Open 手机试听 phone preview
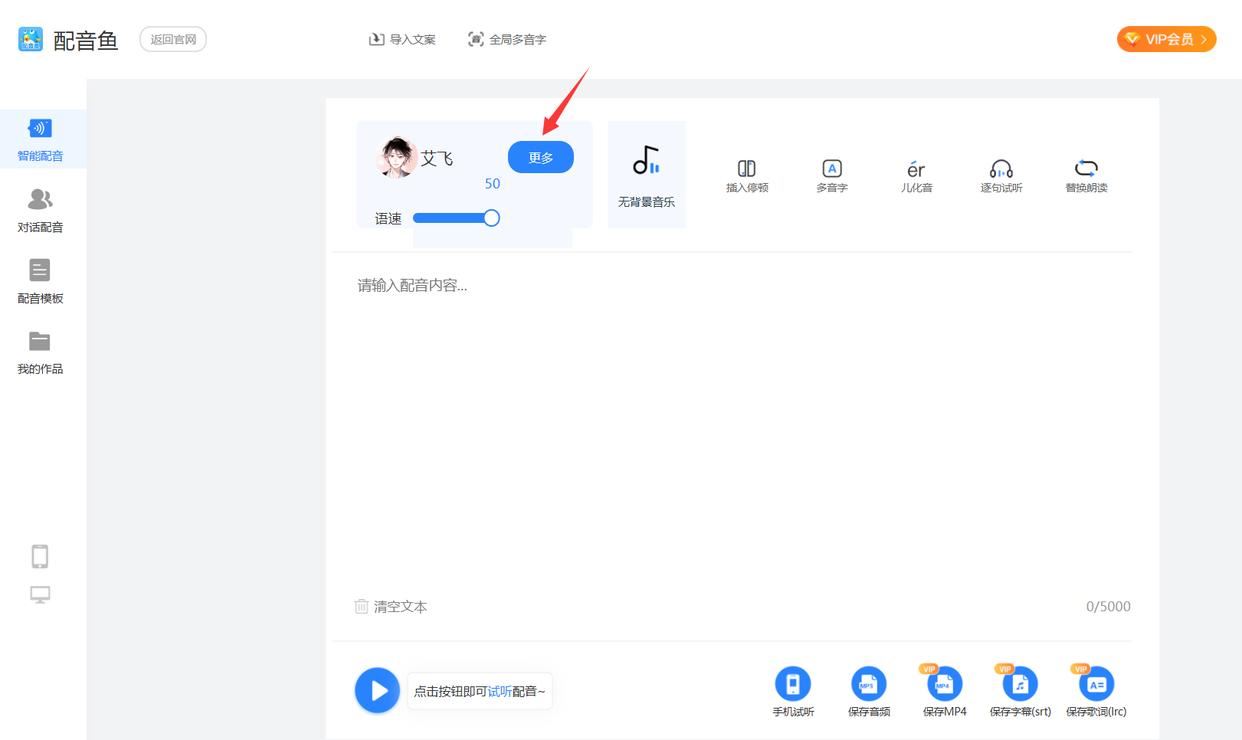The image size is (1242, 740). pos(793,684)
